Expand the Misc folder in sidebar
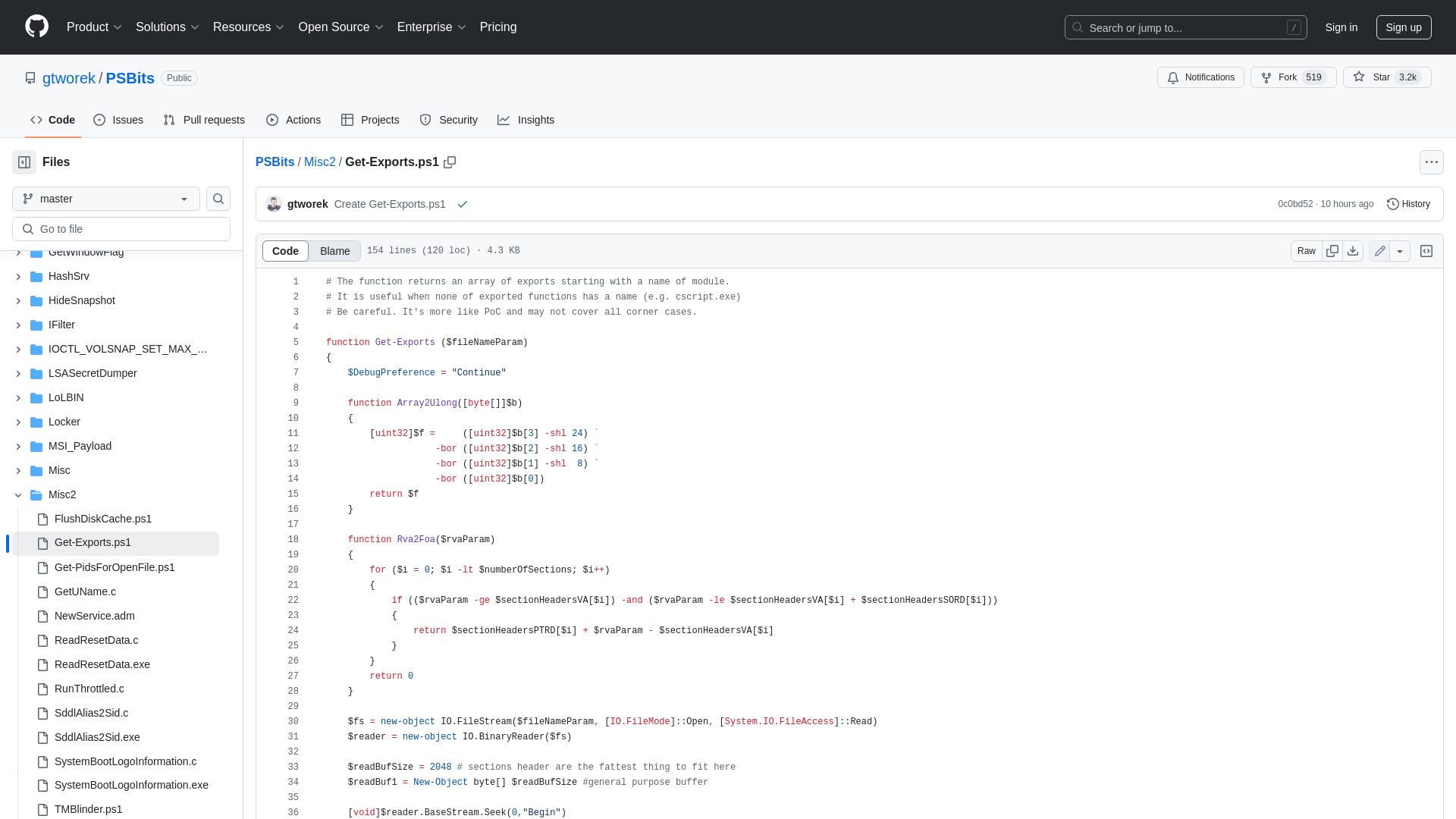Screen dimensions: 1456x819 point(18,470)
